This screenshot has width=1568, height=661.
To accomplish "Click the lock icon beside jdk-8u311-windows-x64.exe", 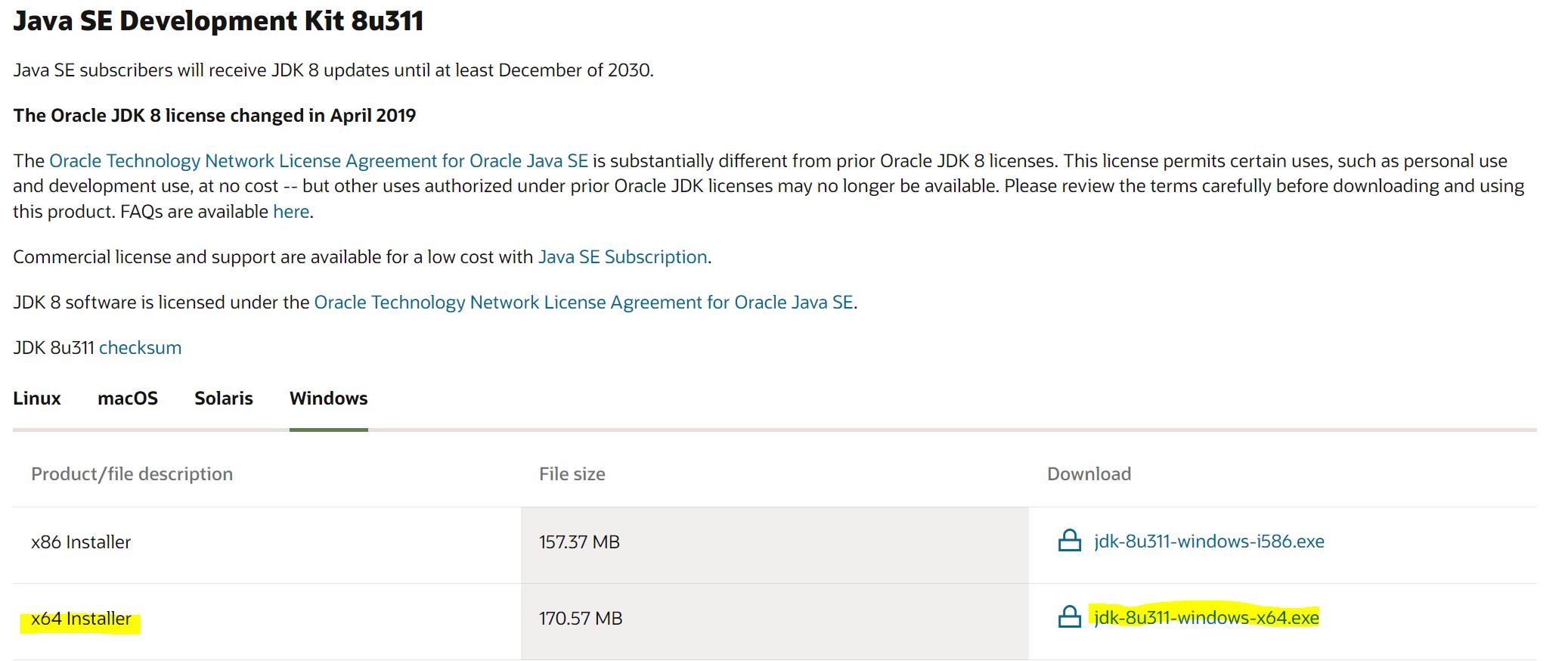I will [1069, 617].
